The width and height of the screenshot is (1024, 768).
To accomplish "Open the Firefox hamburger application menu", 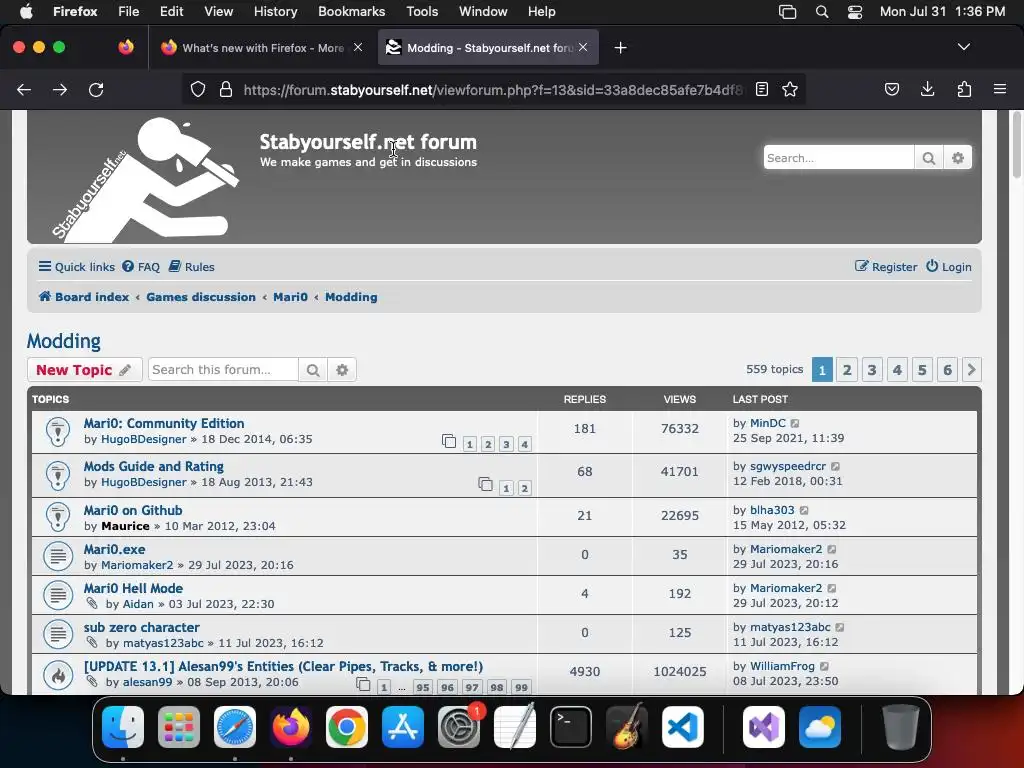I will coord(1000,89).
